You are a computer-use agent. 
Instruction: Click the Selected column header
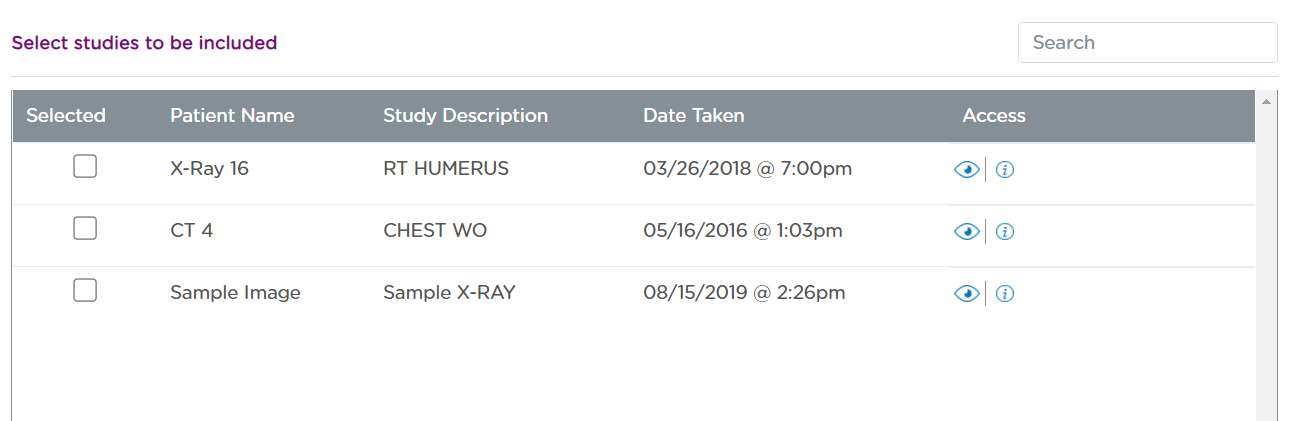pos(66,116)
